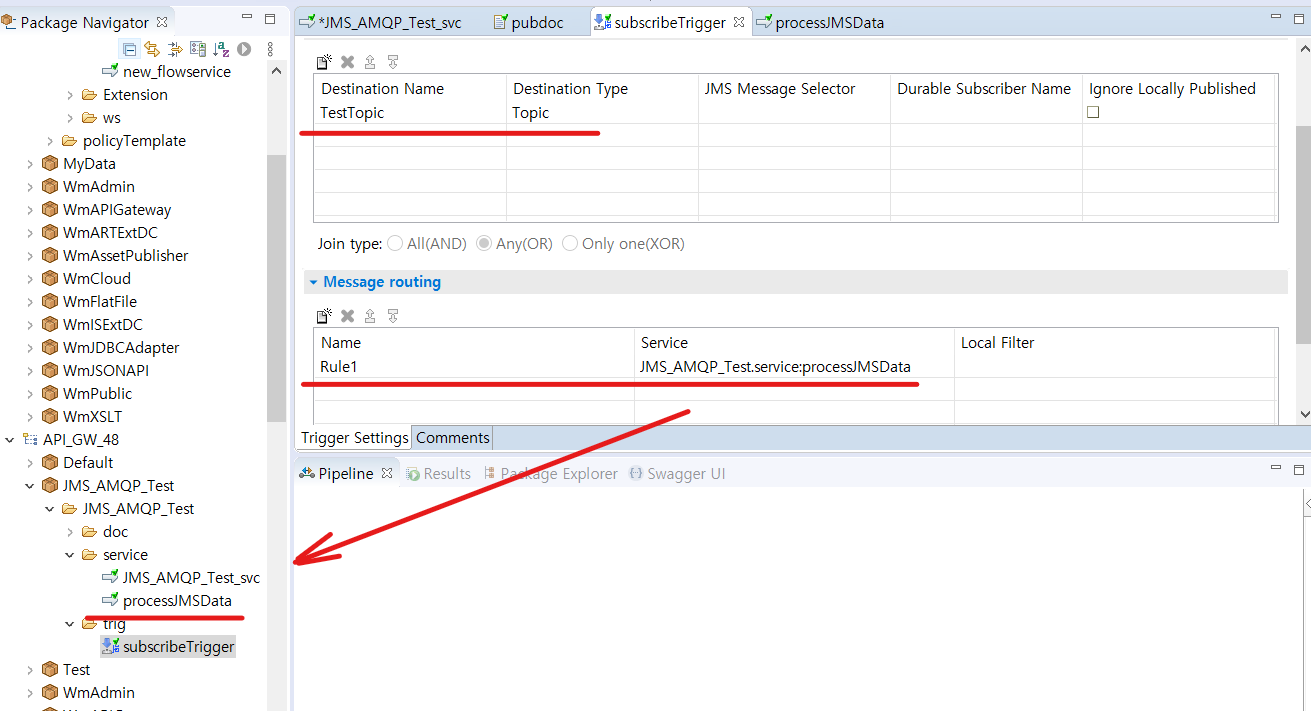Move destination row down with arrow icon

(393, 62)
